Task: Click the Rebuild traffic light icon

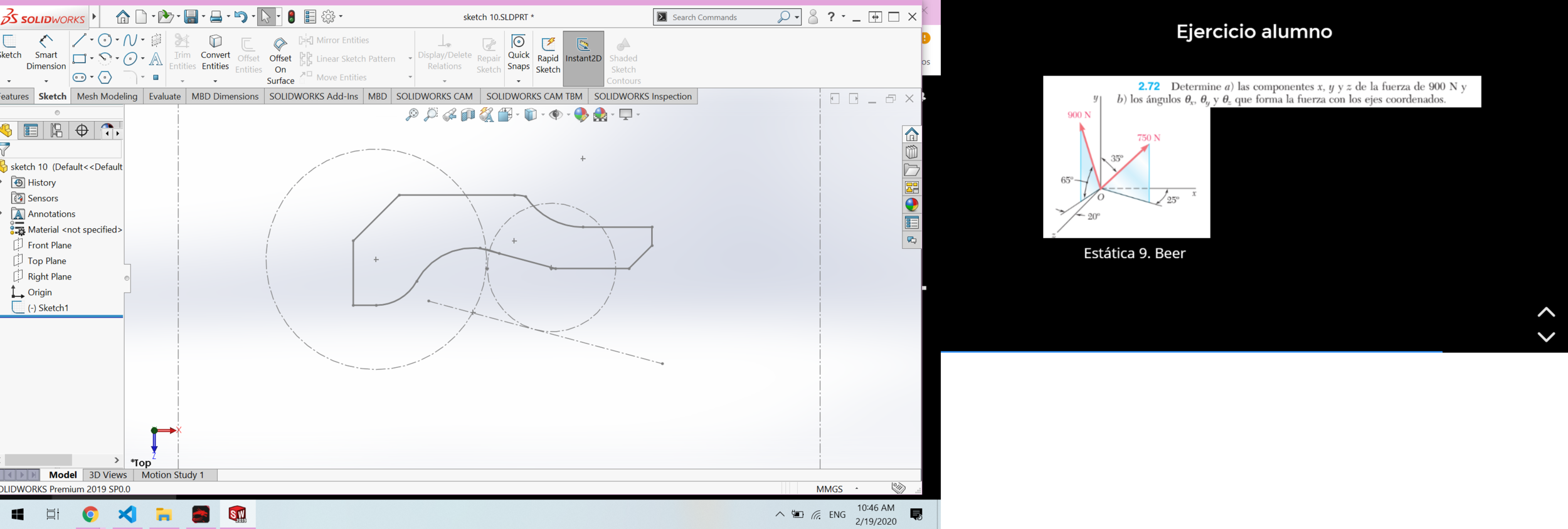Action: (292, 17)
